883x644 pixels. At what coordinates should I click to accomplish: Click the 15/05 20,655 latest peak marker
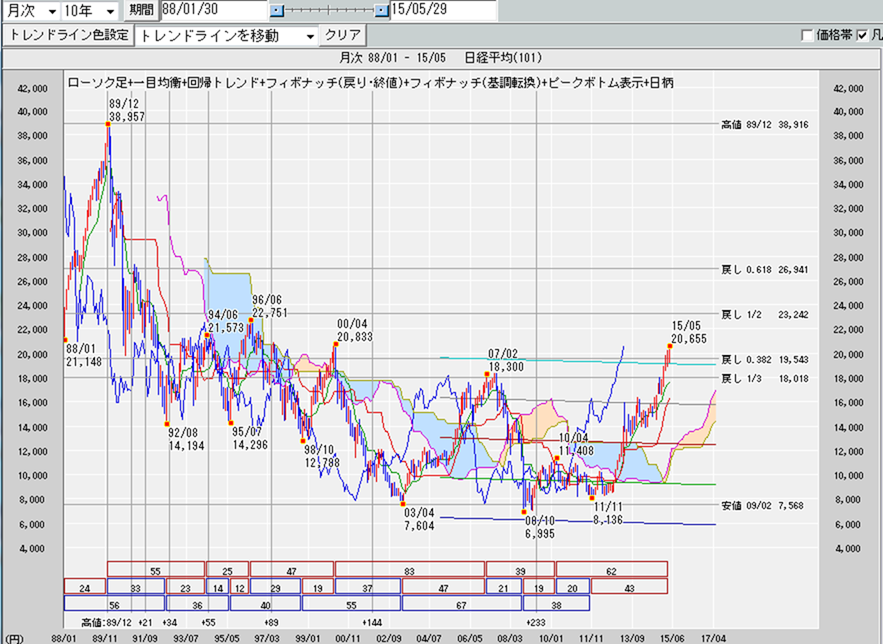click(670, 346)
